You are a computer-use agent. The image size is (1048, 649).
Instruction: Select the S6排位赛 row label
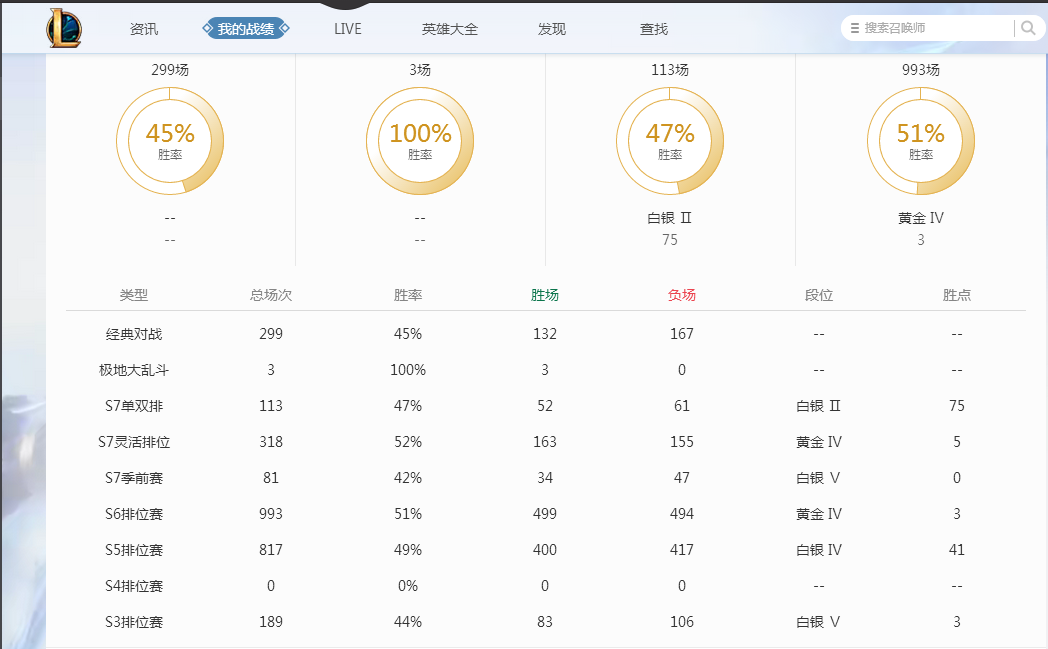coord(134,514)
